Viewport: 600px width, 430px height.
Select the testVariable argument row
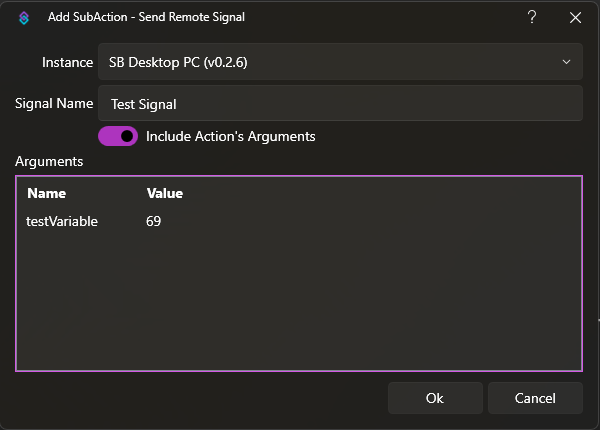click(62, 221)
